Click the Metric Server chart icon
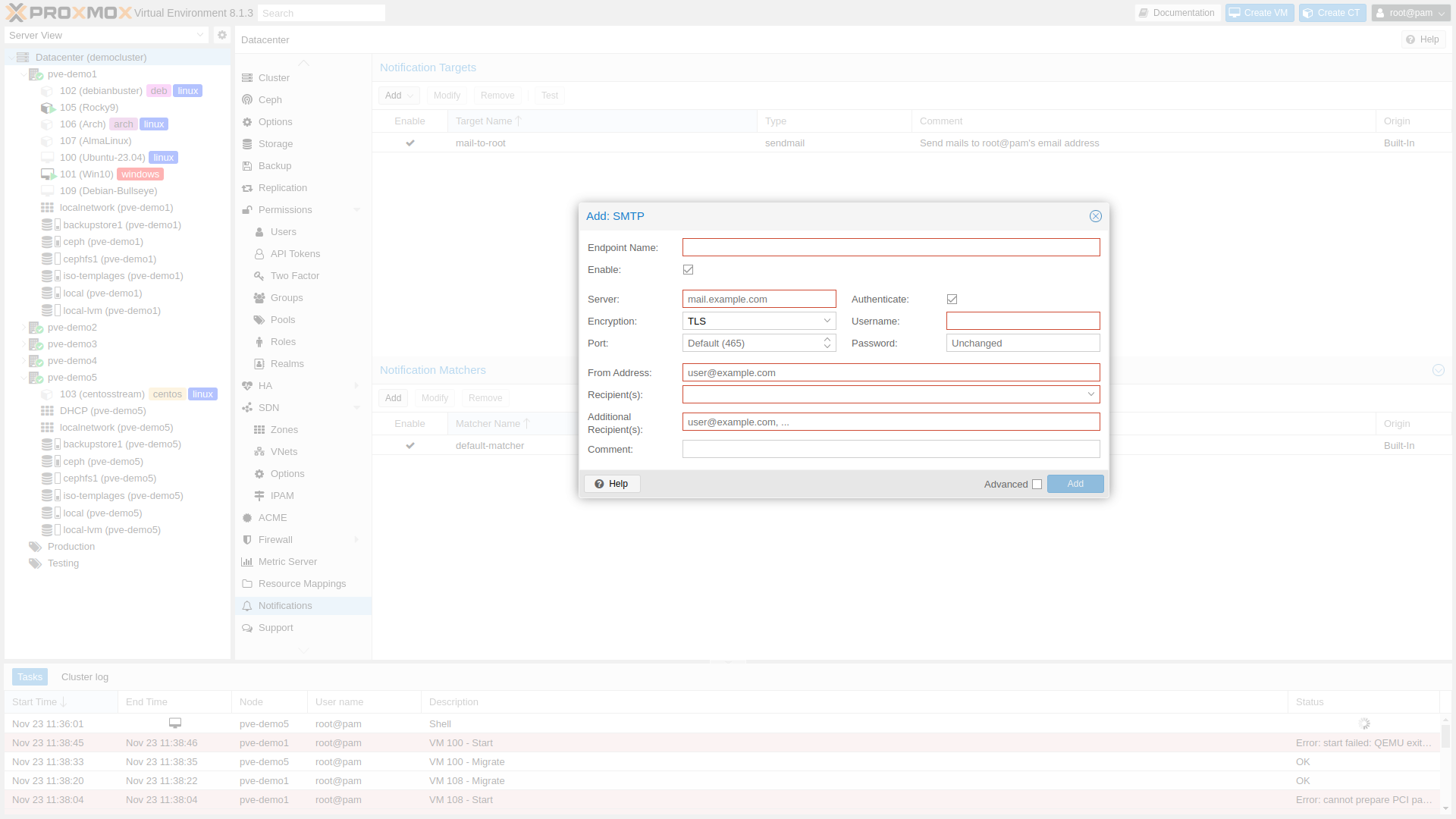Screen dimensions: 1456x819 click(247, 562)
